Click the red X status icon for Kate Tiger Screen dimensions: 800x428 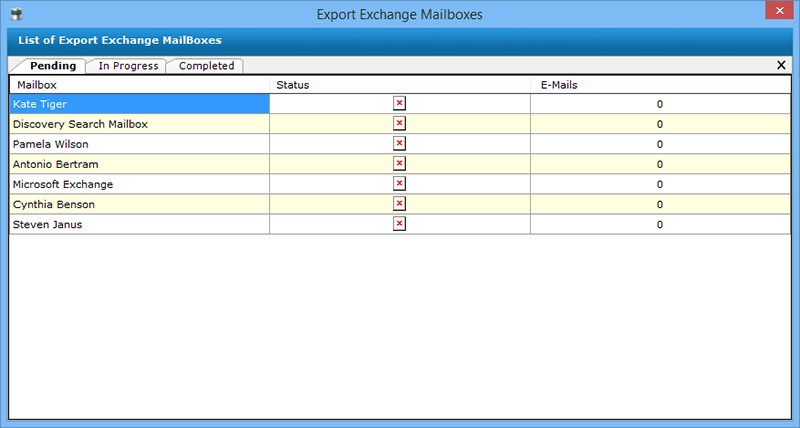[x=399, y=104]
